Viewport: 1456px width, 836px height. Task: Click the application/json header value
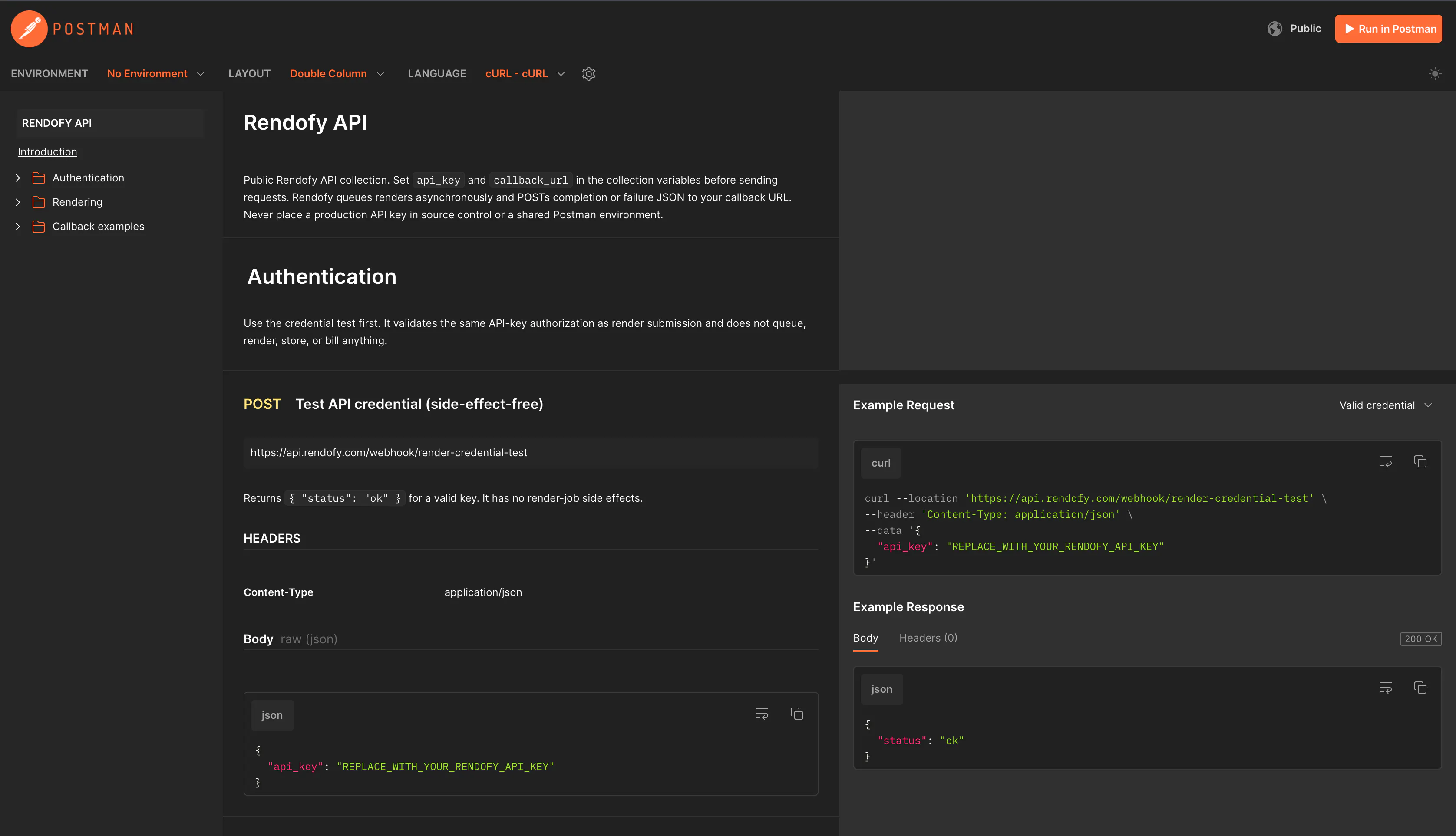(483, 592)
